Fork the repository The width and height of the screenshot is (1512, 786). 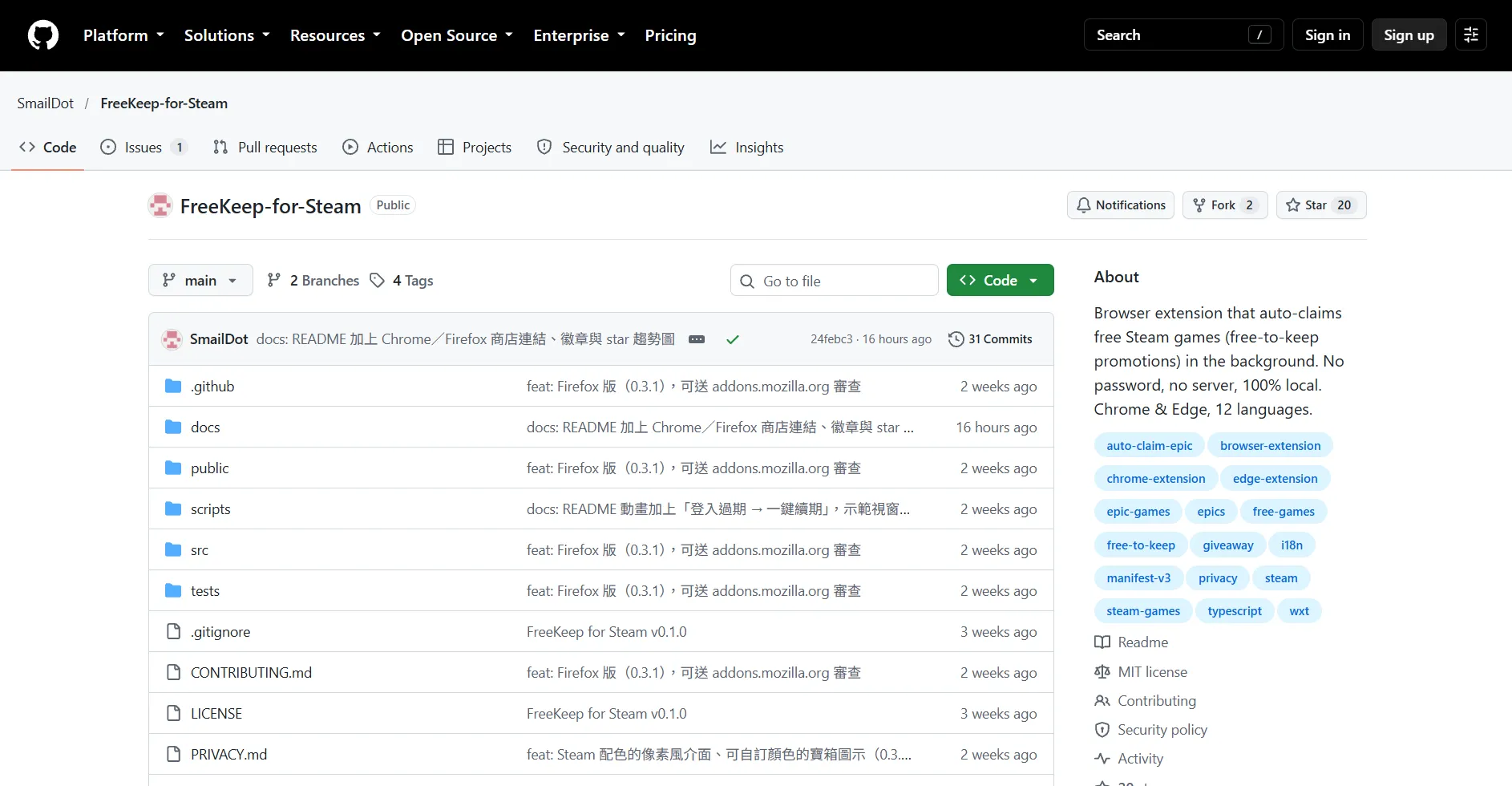[x=1225, y=205]
